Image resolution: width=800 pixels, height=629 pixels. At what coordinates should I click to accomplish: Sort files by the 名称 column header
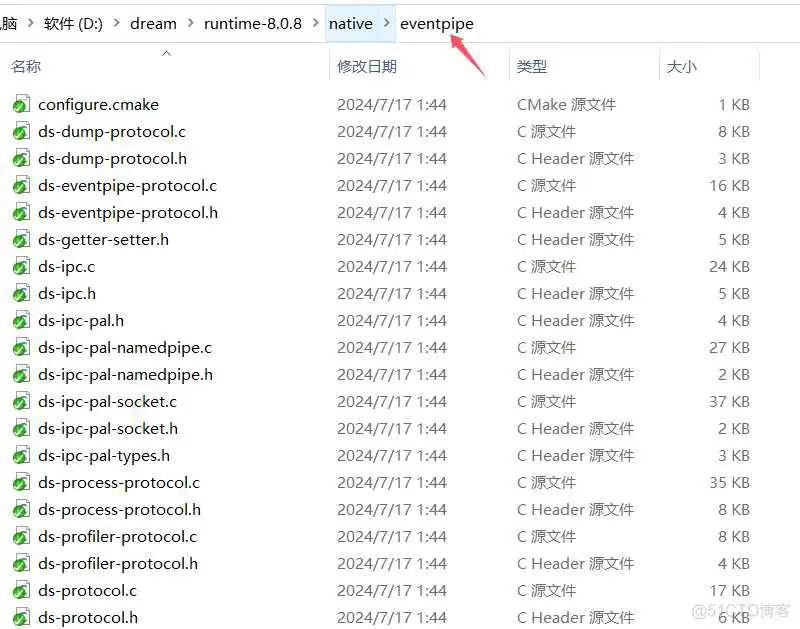pos(26,67)
